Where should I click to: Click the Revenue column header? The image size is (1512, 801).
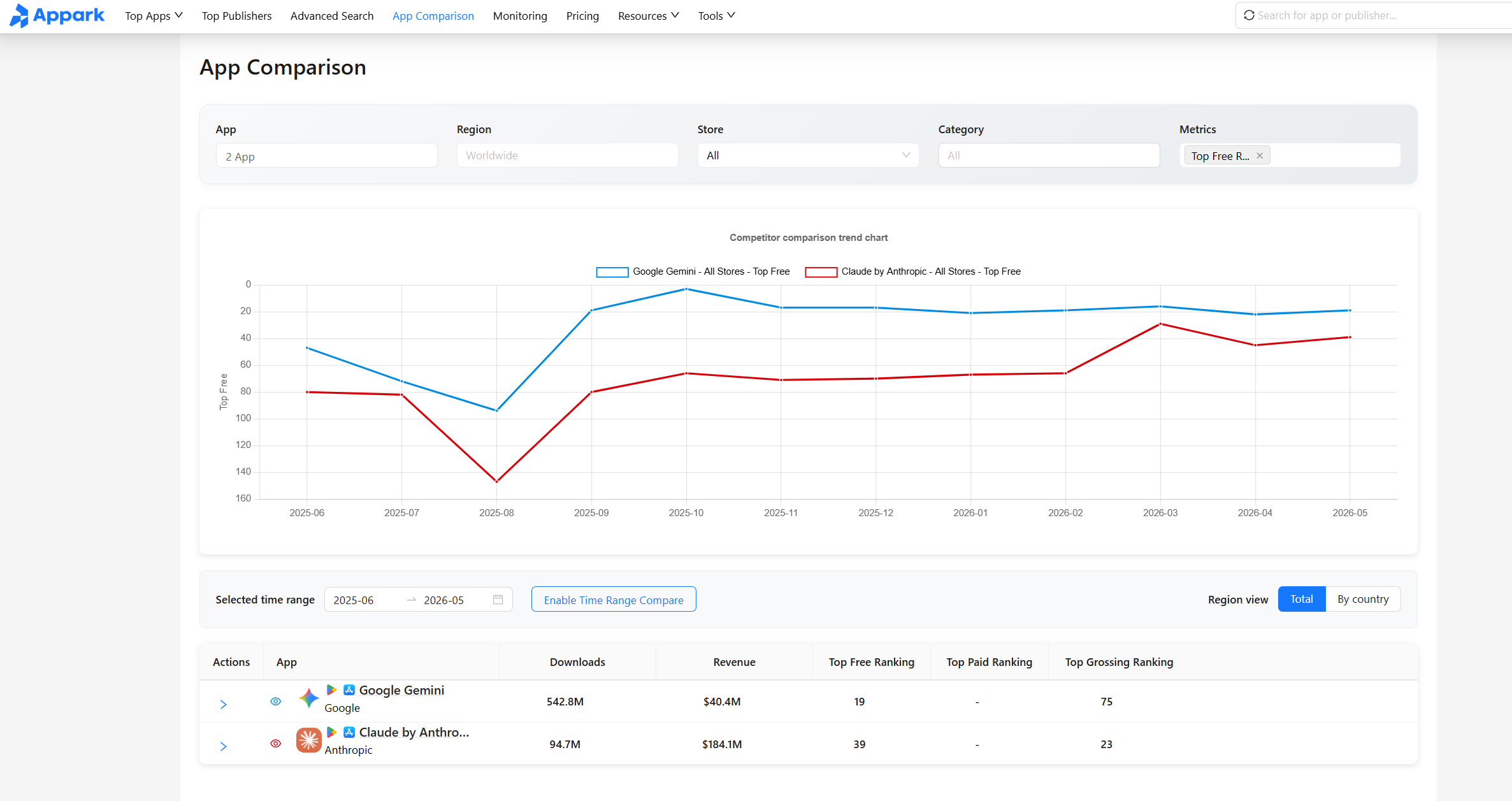(x=734, y=662)
